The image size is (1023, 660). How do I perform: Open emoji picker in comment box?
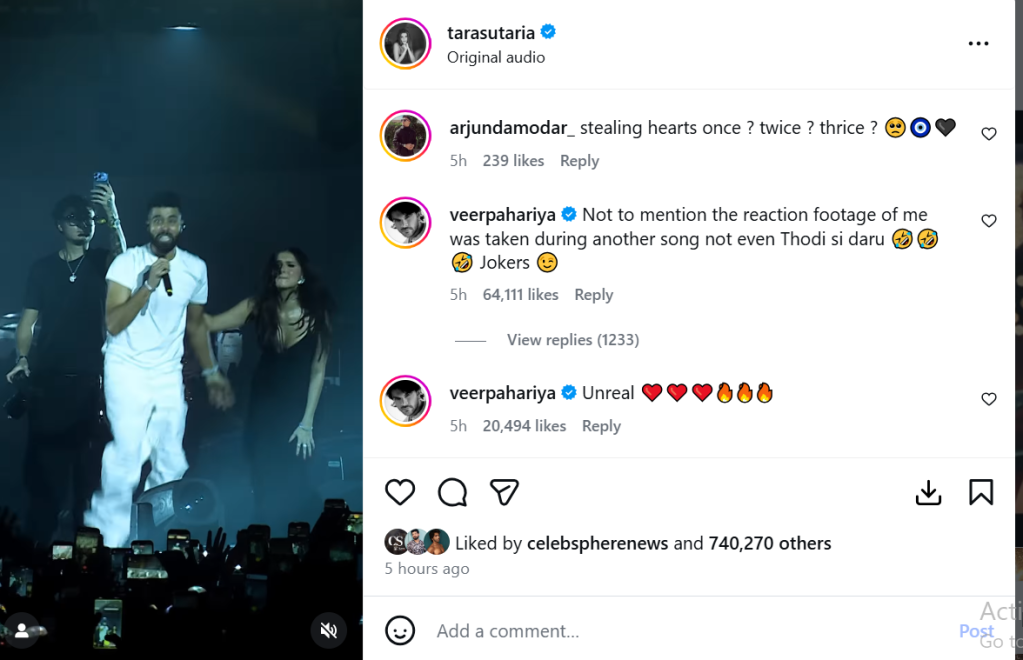[400, 631]
